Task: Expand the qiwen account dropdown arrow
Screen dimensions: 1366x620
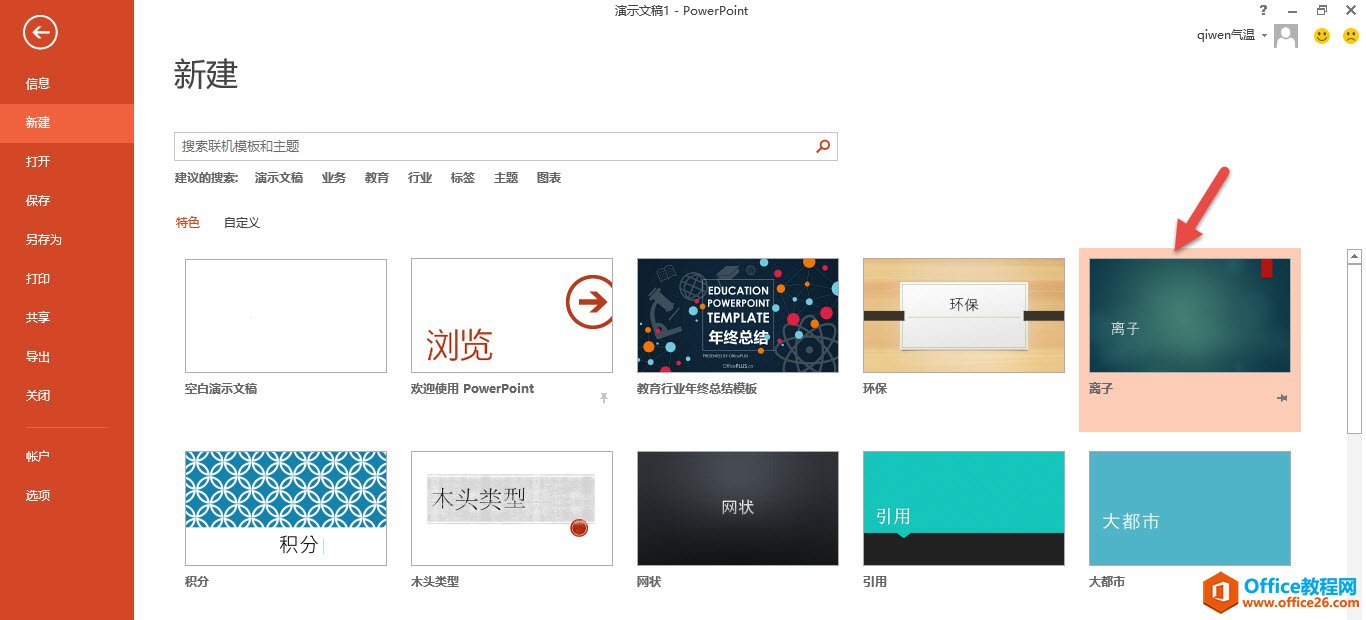Action: click(1264, 36)
